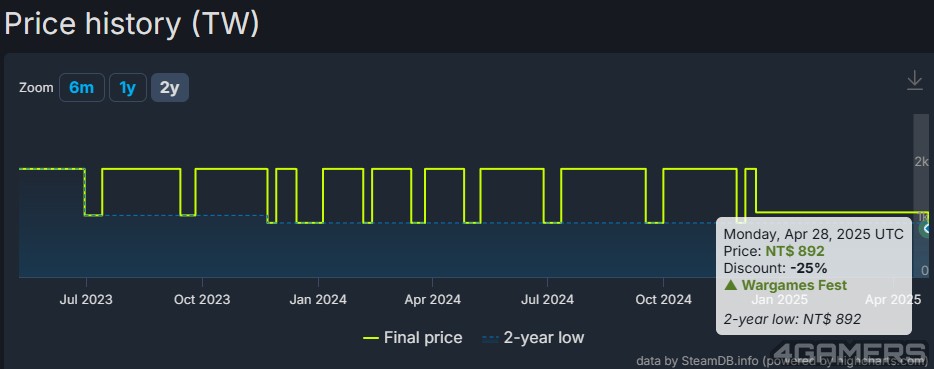Click the yellow Final price legend line
The height and width of the screenshot is (369, 934).
tap(371, 338)
